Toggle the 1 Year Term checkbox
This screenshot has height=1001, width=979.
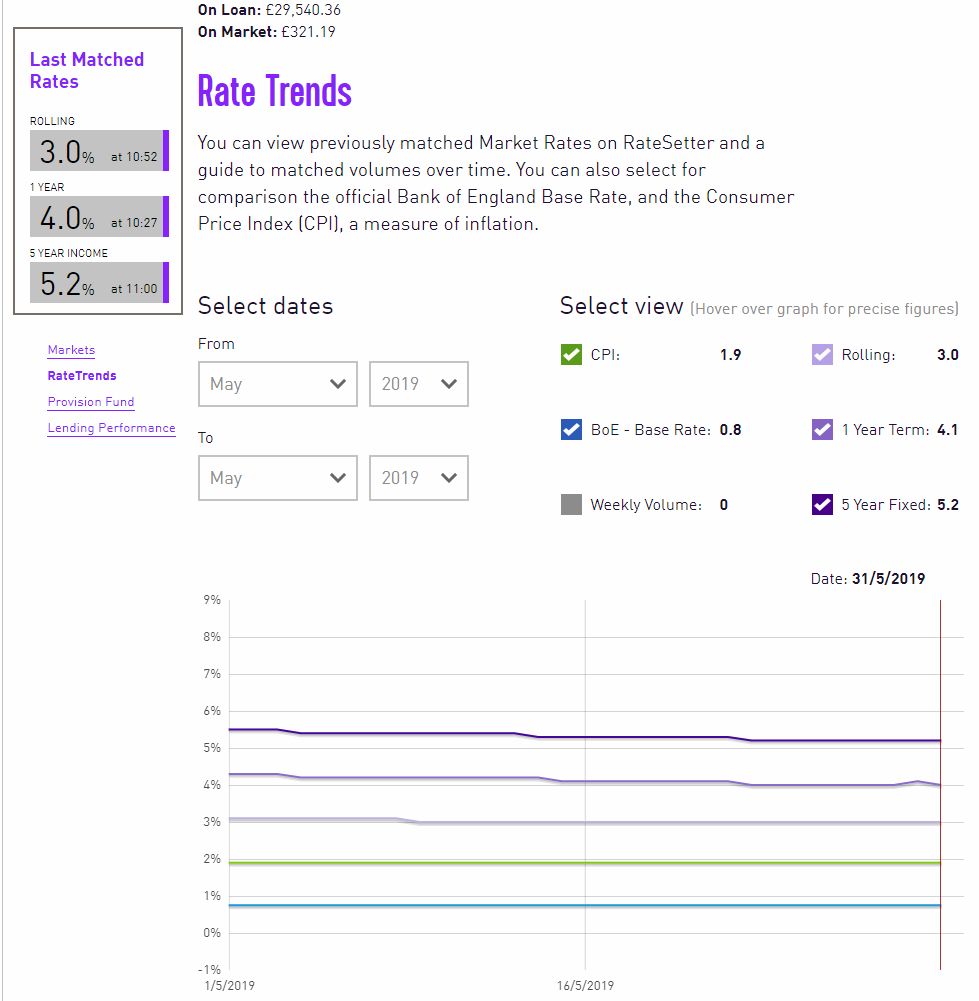coord(822,430)
